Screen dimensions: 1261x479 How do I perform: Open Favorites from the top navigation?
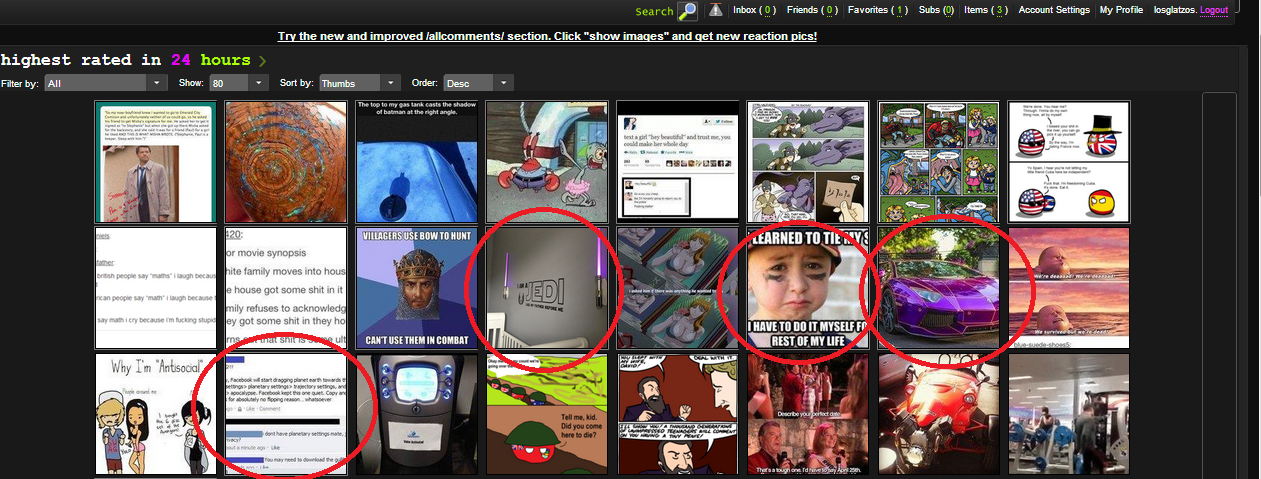pos(877,10)
